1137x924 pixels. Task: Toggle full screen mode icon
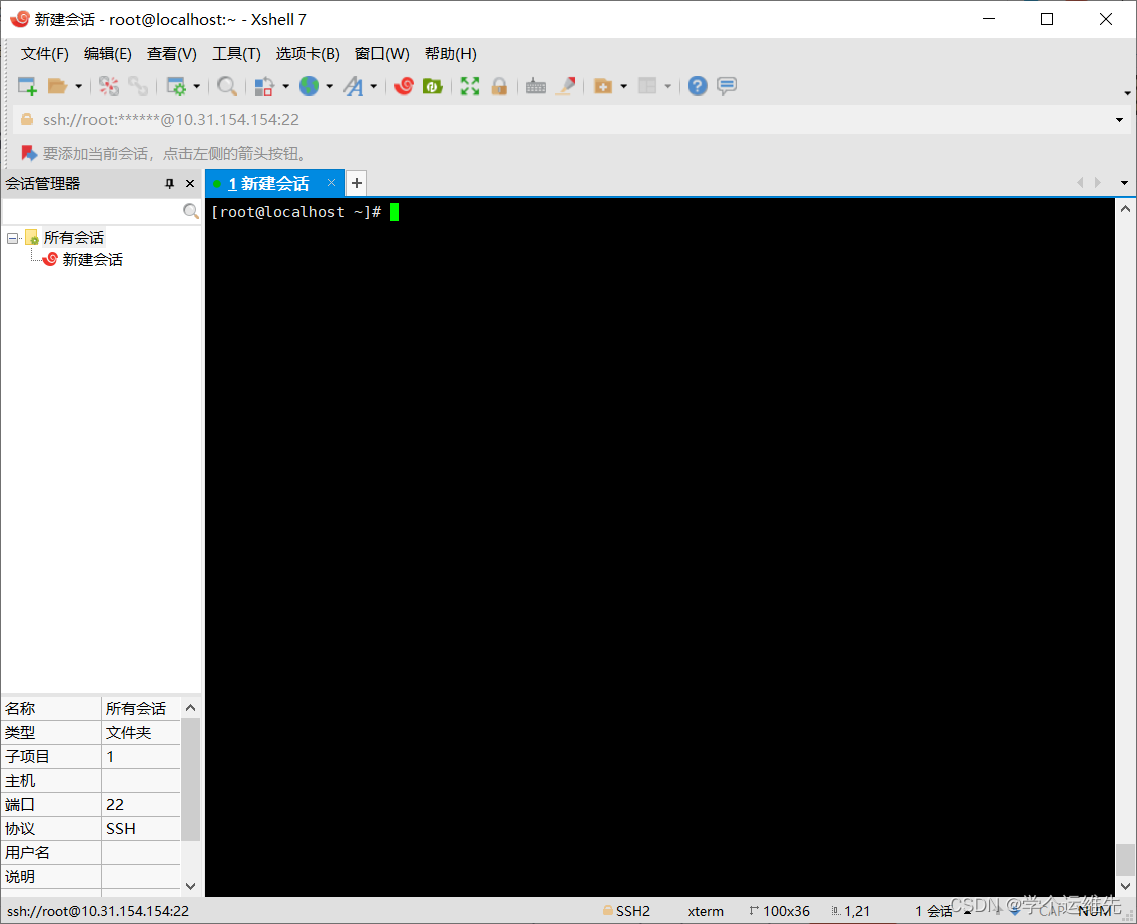point(470,86)
